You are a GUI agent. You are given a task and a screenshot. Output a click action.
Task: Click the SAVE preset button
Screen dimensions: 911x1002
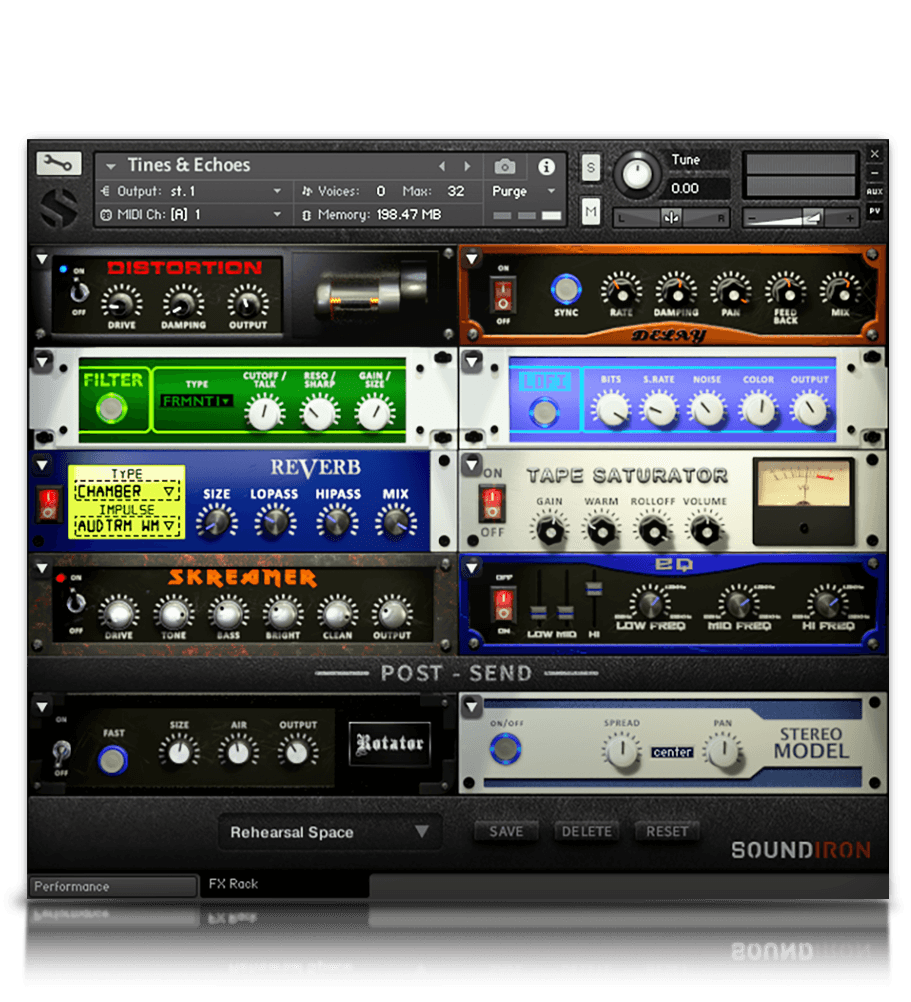pos(506,831)
